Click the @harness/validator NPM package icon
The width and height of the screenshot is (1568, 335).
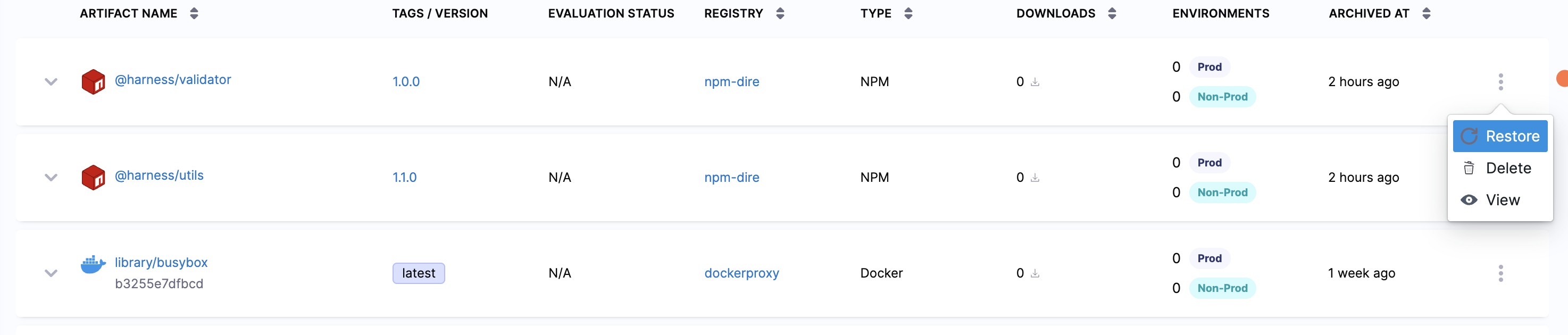coord(93,81)
